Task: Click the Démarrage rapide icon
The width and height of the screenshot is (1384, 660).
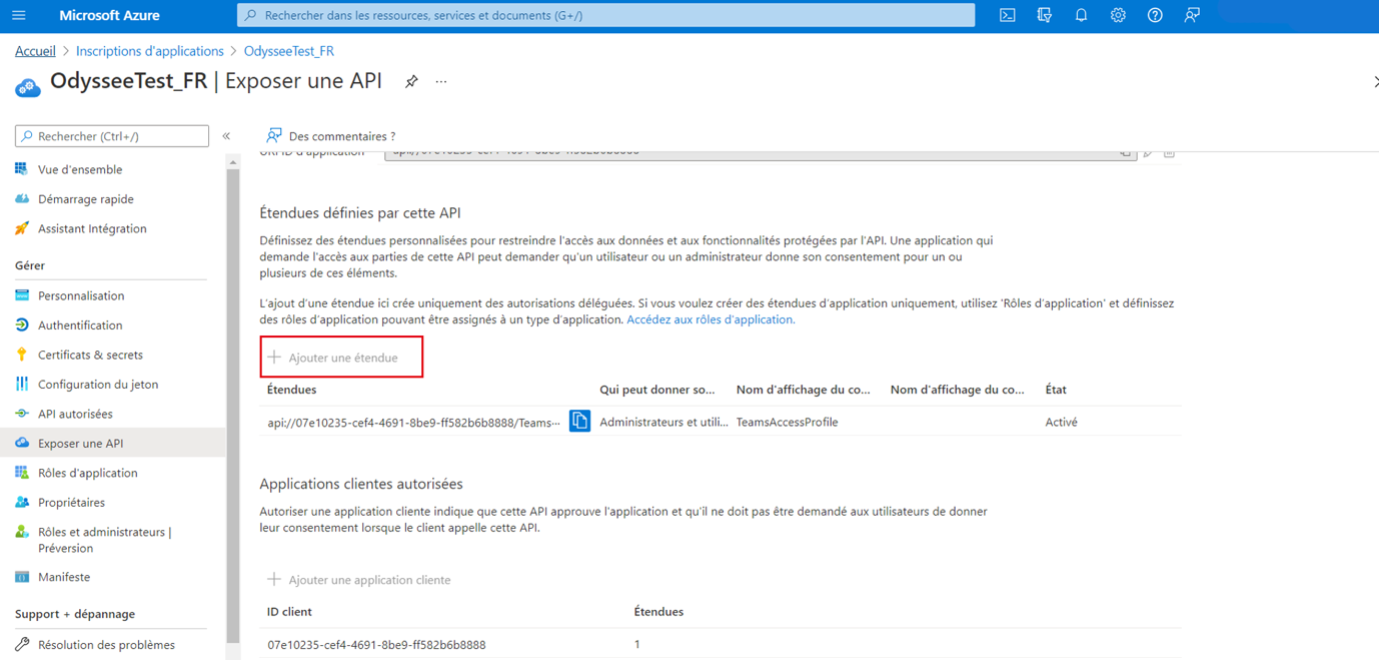Action: [x=22, y=199]
